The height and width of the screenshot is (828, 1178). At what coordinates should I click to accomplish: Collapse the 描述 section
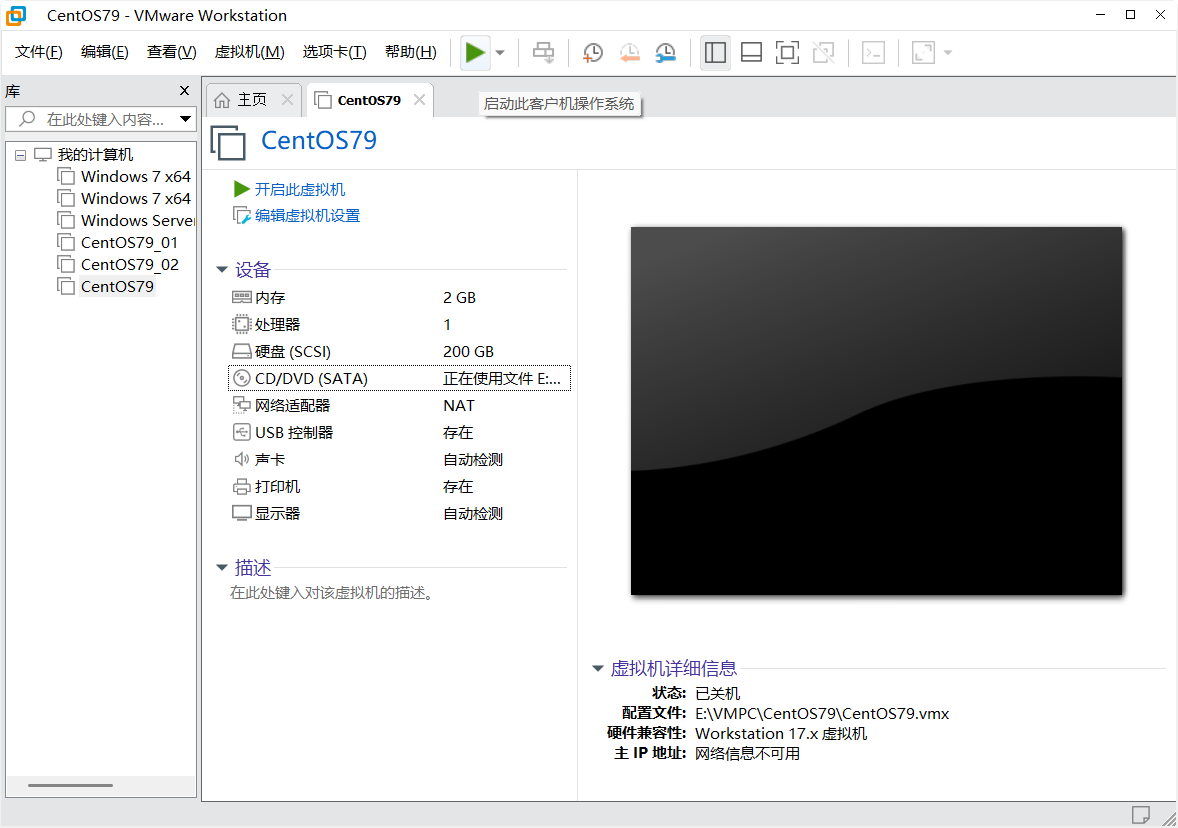222,567
